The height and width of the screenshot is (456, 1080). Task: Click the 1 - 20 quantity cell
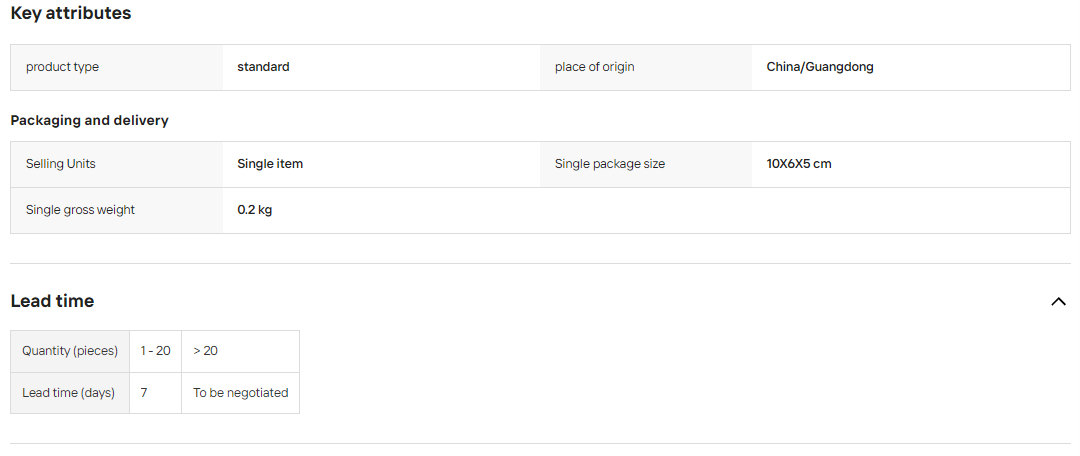pos(156,351)
